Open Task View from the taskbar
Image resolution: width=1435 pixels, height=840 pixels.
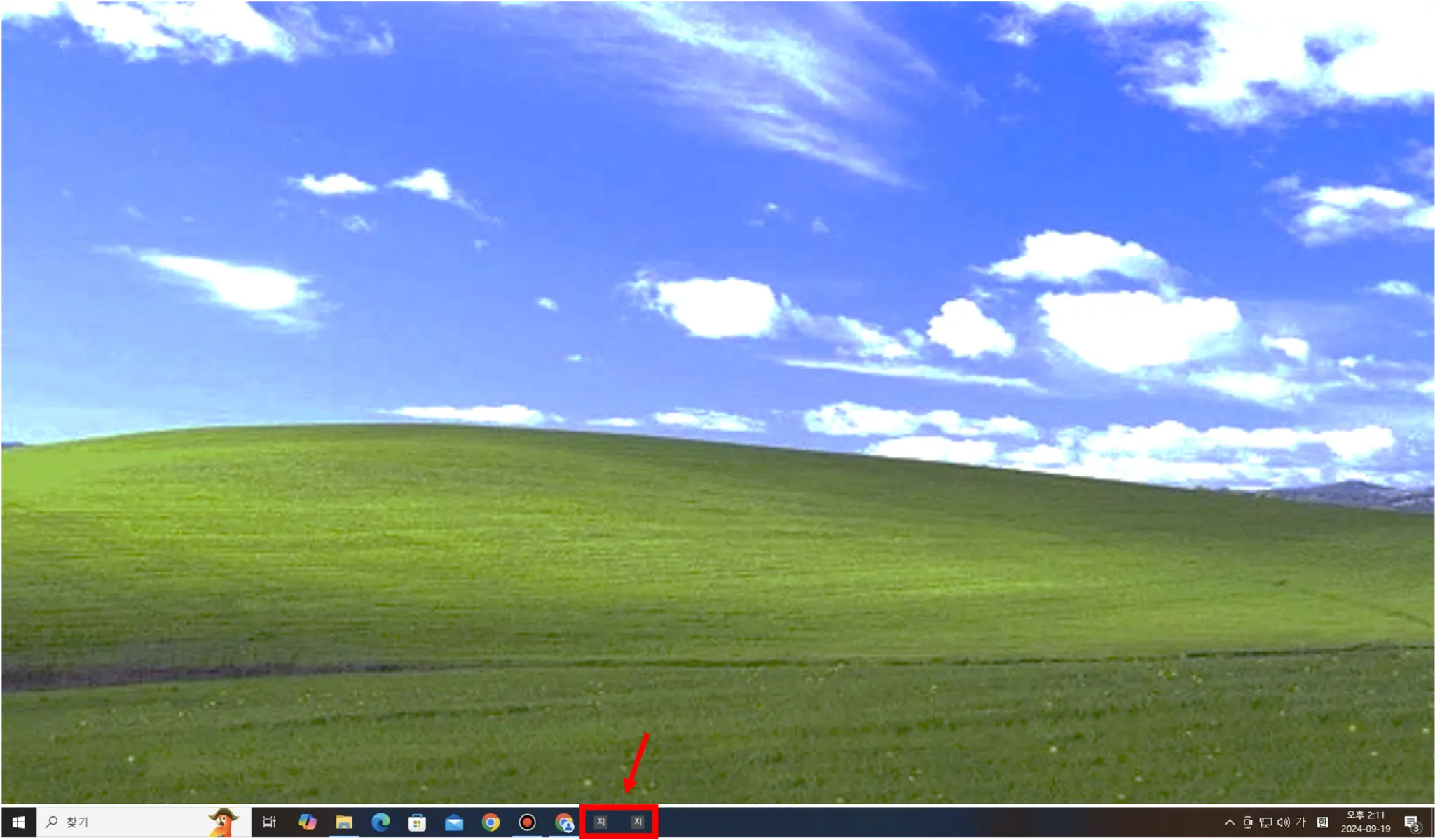point(269,822)
